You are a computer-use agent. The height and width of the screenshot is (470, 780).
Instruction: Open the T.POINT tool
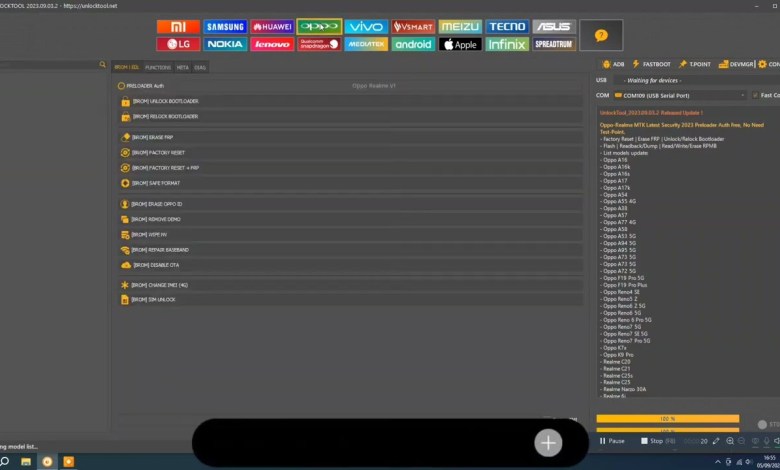[x=694, y=64]
